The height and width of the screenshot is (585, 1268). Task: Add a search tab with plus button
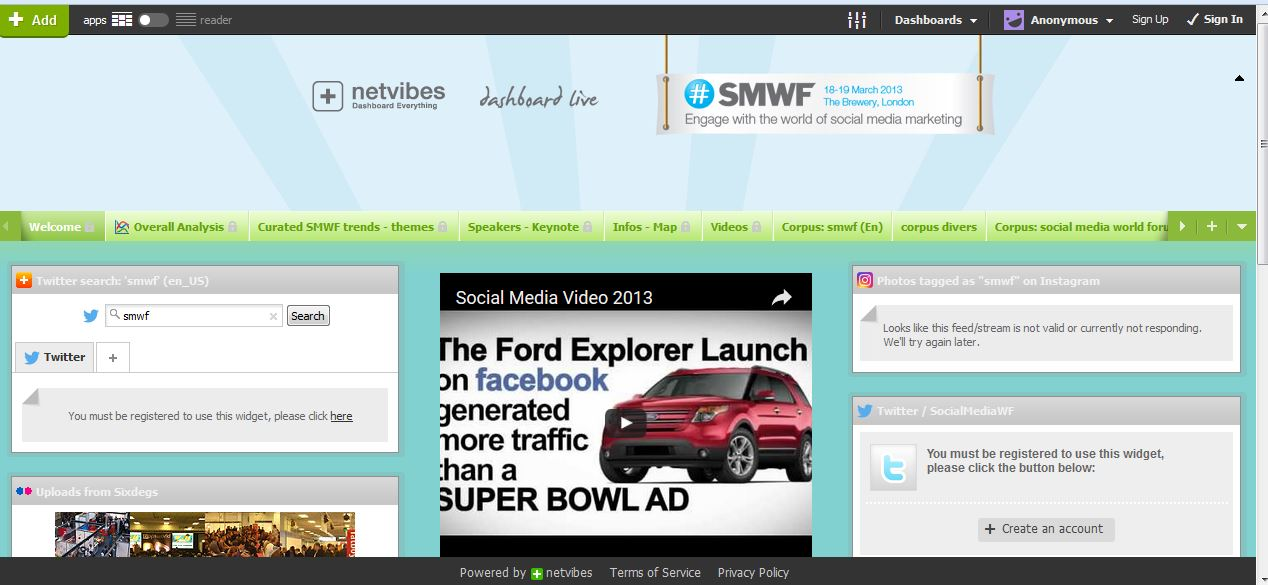113,357
